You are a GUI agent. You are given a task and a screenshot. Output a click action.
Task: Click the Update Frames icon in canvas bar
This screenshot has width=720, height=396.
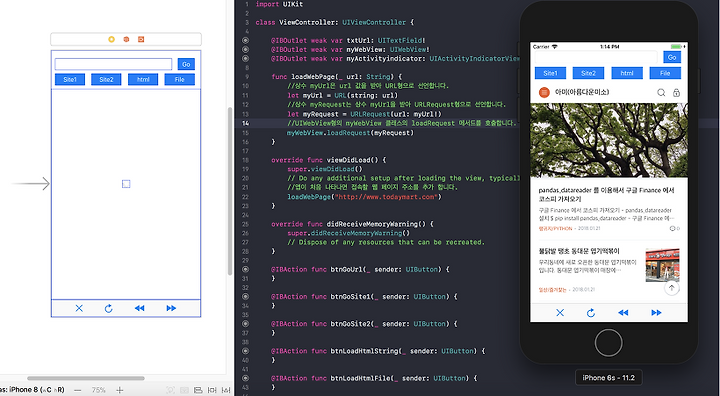170,390
